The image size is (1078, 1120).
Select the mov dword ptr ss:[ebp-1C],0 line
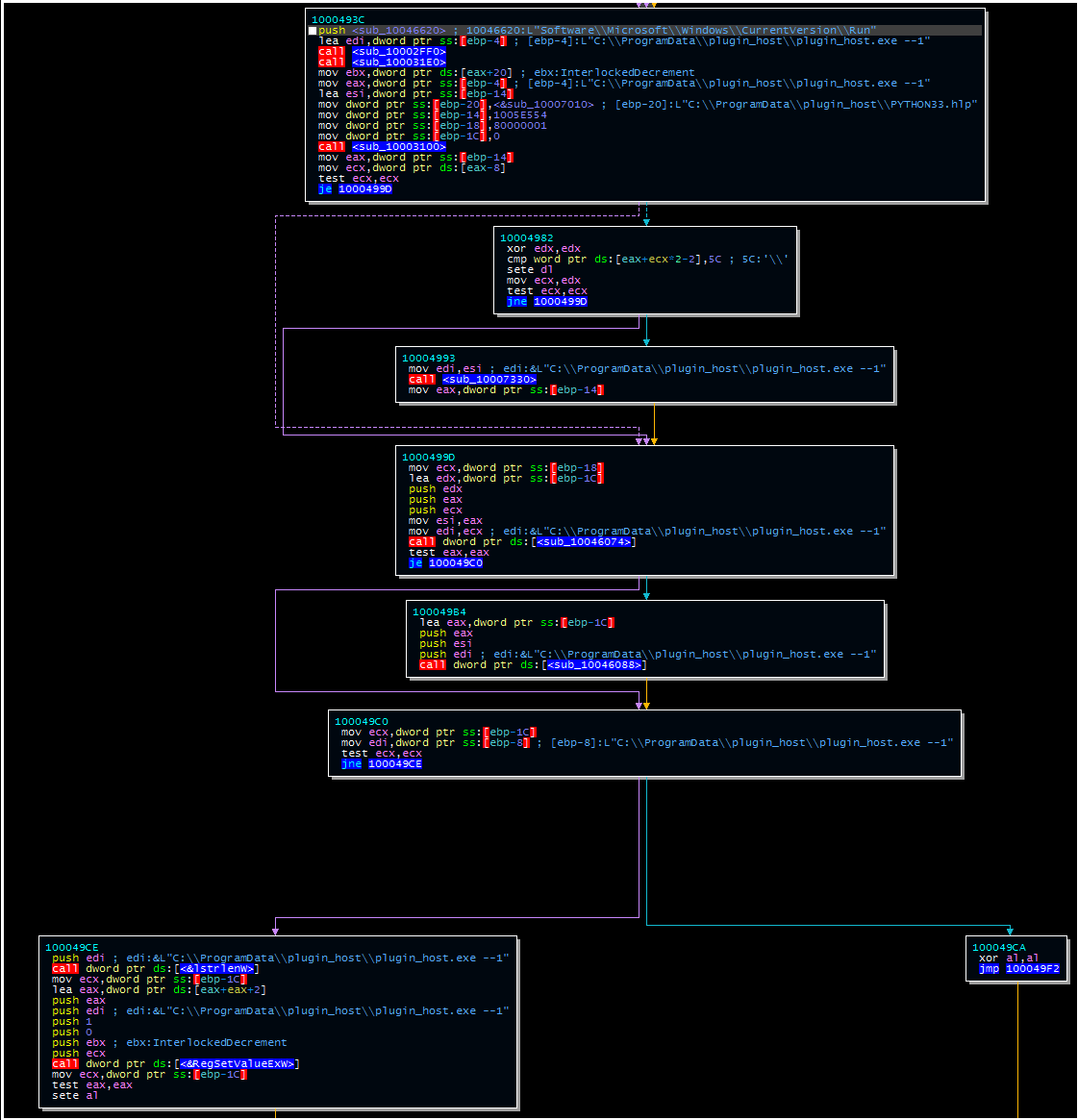[x=409, y=136]
